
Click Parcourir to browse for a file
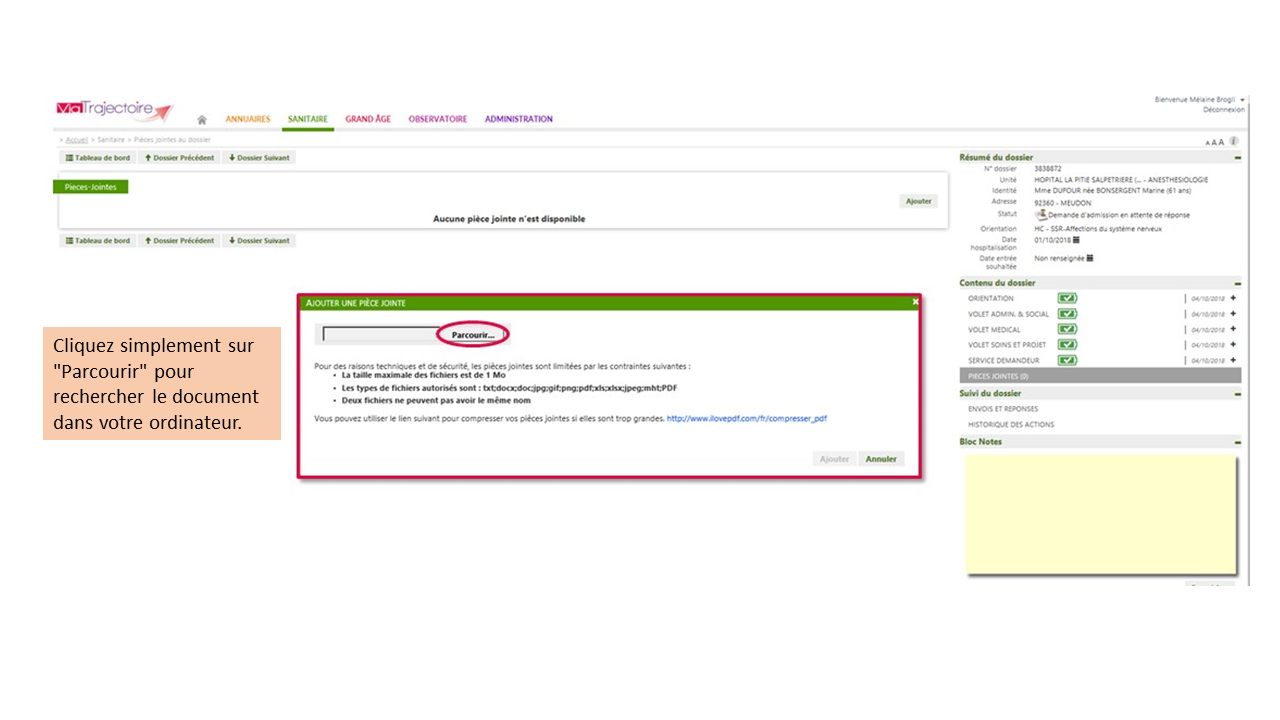click(x=473, y=335)
